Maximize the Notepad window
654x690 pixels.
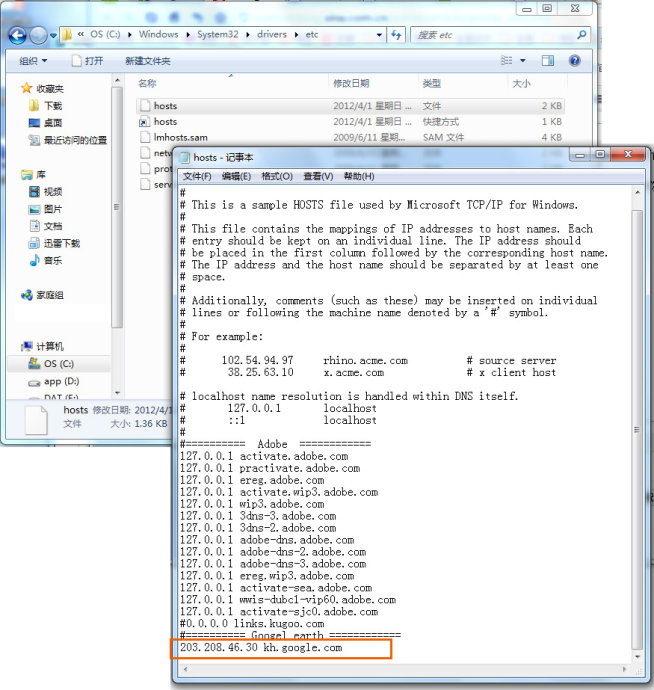click(x=600, y=154)
